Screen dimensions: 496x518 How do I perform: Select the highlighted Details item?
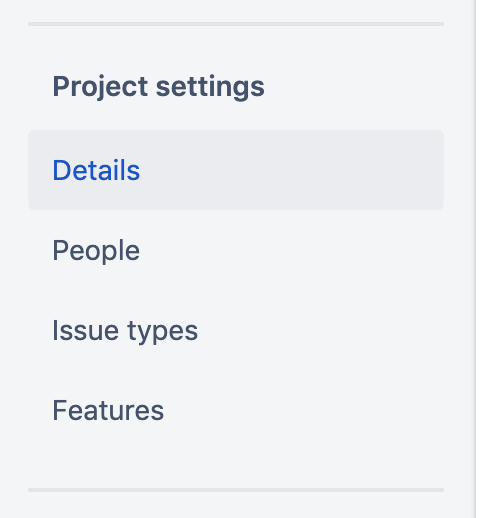(236, 170)
